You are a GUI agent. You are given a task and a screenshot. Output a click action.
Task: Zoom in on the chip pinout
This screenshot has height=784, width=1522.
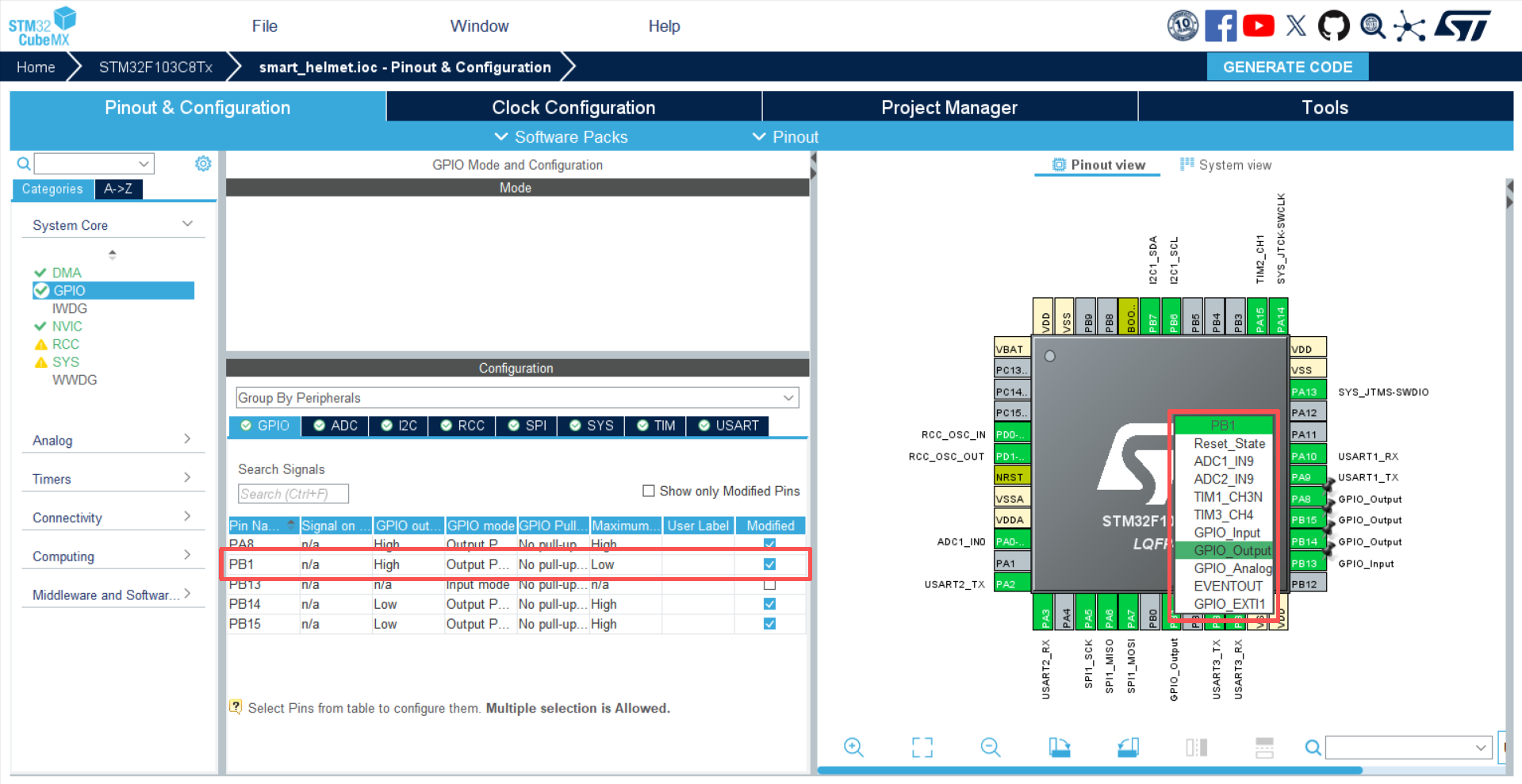tap(853, 747)
